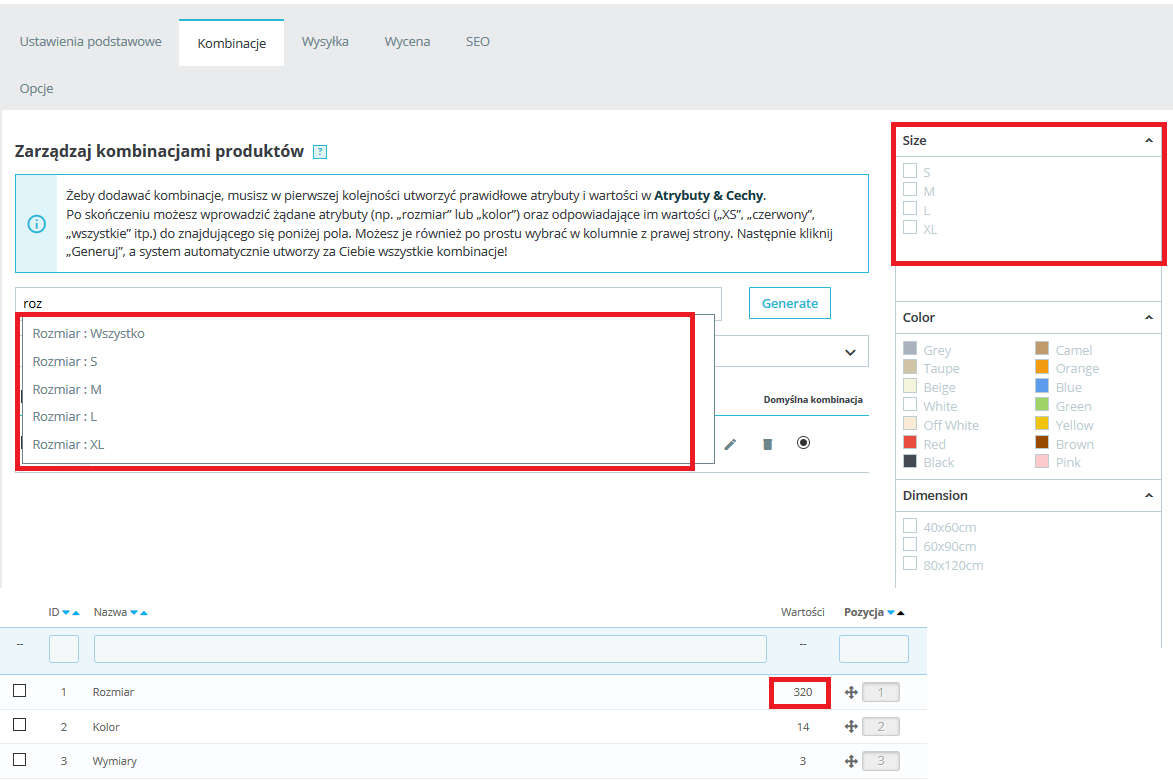Viewport: 1173px width, 780px height.
Task: Check the L size checkbox
Action: (x=910, y=209)
